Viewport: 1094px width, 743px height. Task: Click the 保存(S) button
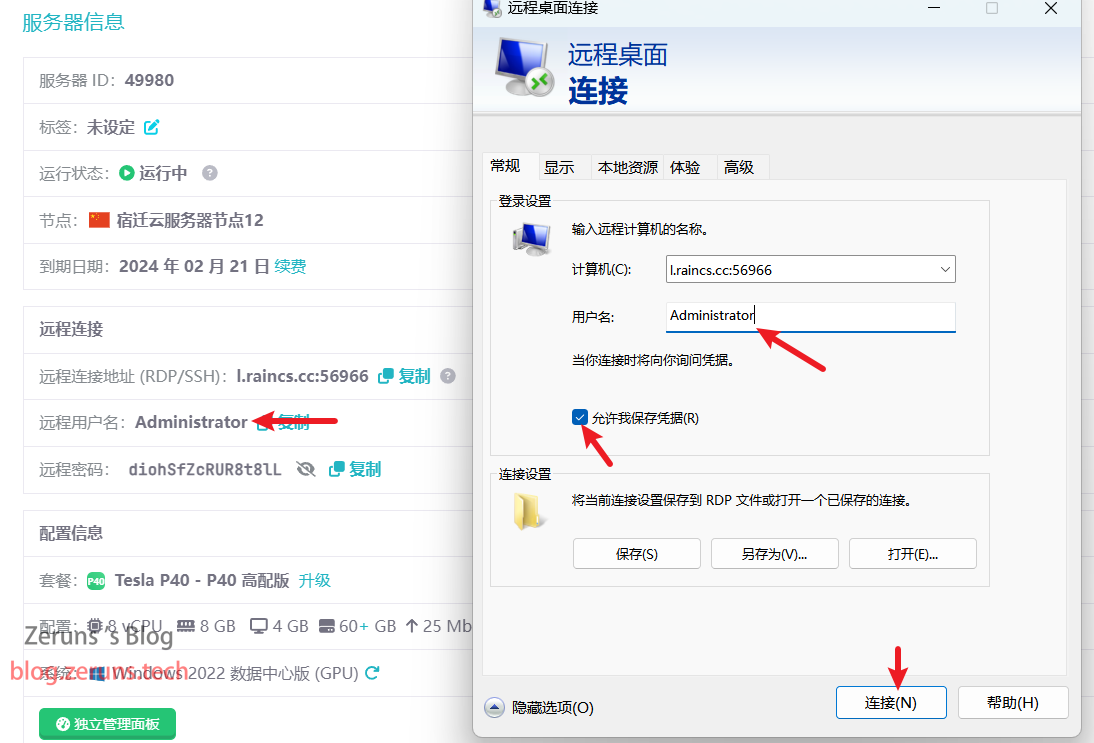click(x=636, y=554)
